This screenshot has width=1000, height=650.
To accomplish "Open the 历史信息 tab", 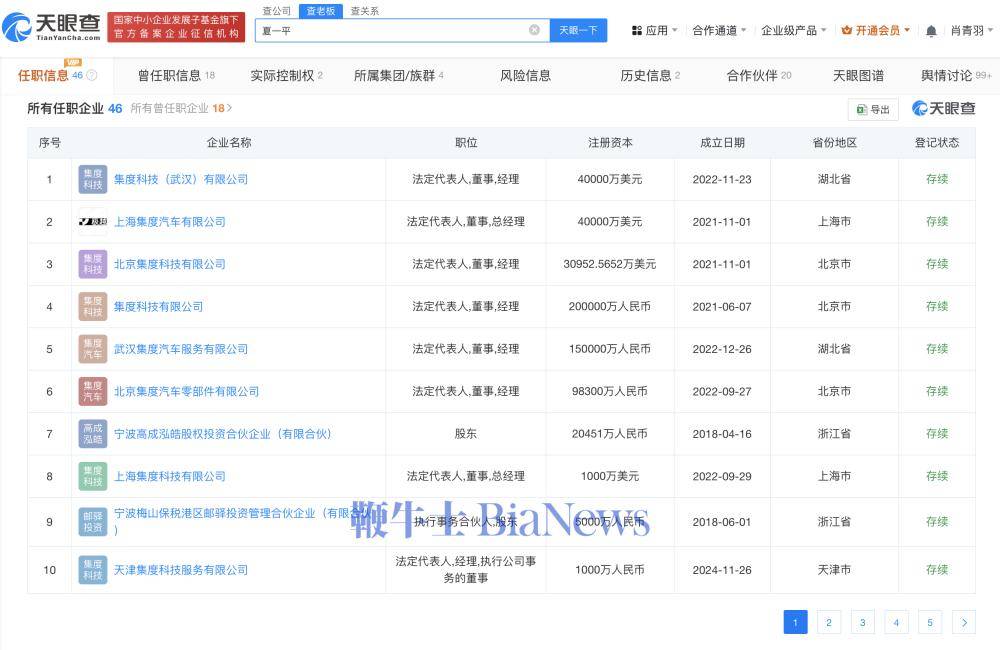I will coord(650,75).
